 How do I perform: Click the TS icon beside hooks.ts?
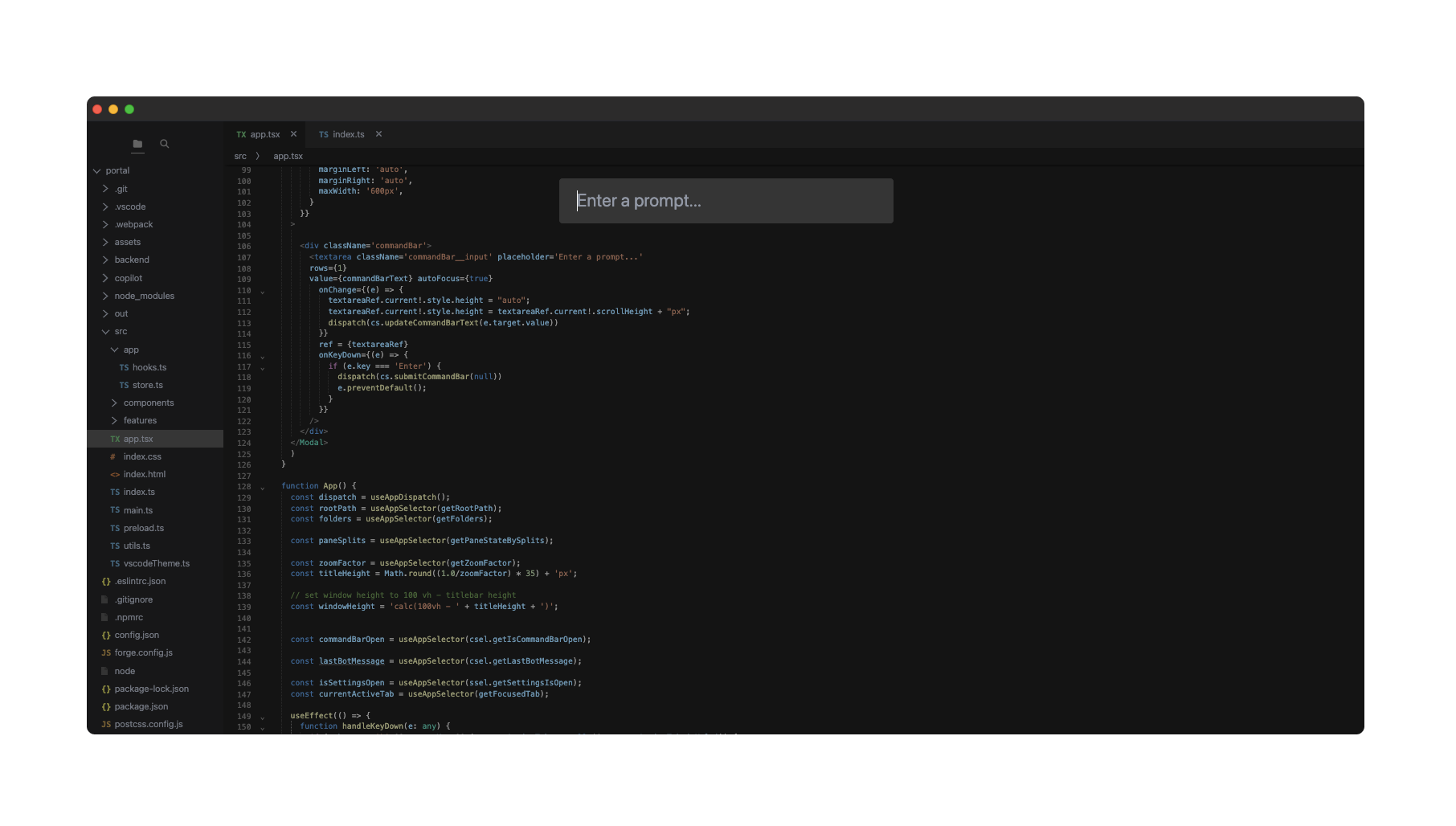point(124,367)
